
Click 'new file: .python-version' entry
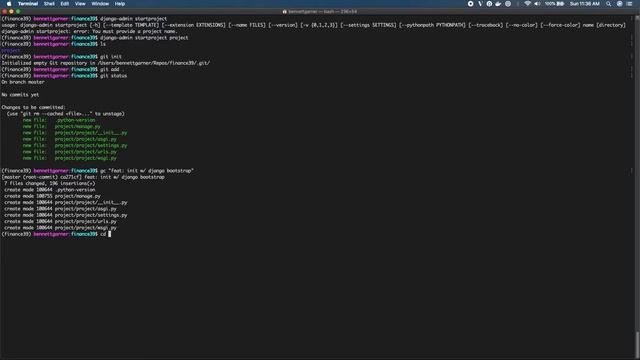pos(59,120)
